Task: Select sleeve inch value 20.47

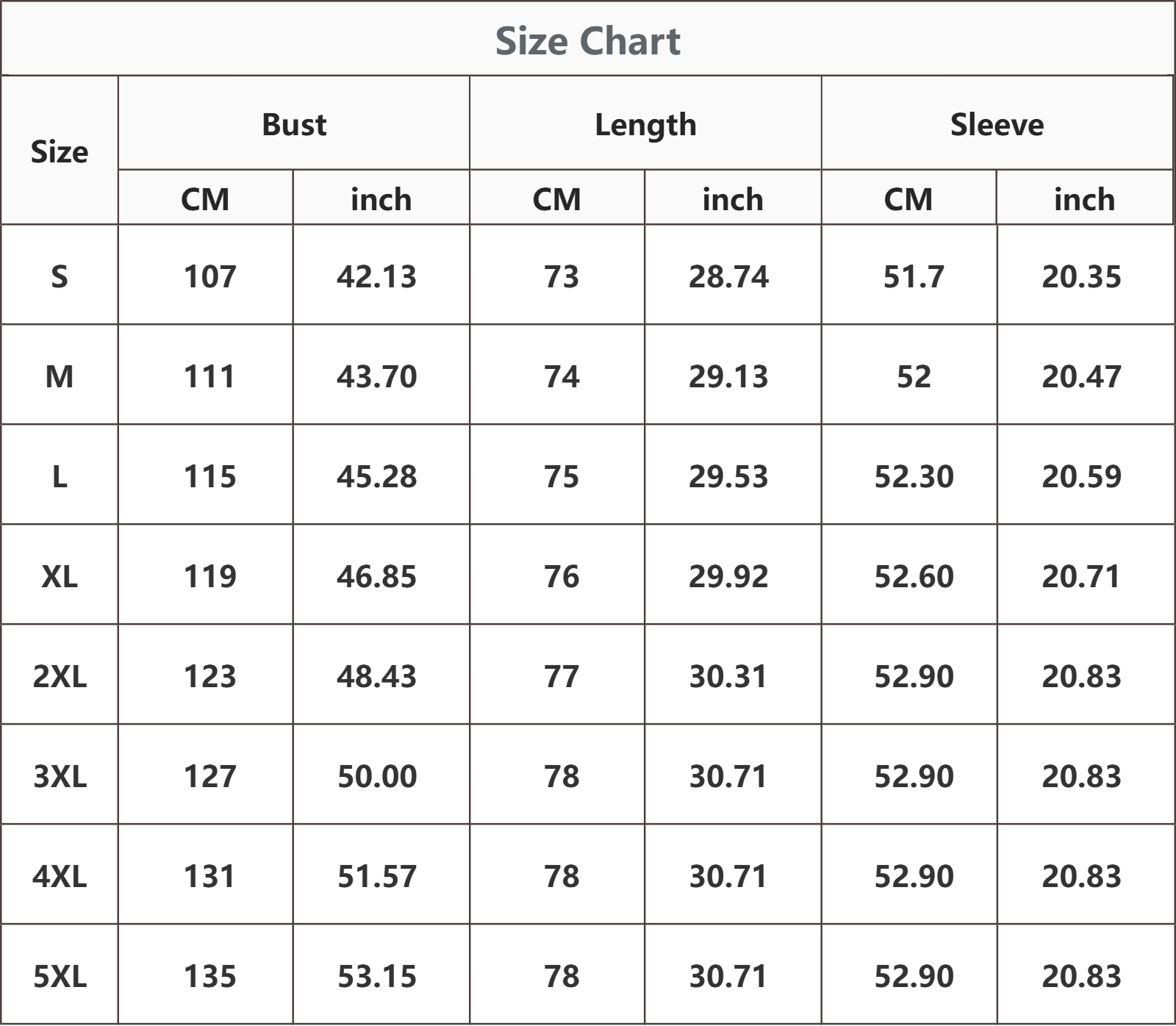Action: coord(1081,376)
